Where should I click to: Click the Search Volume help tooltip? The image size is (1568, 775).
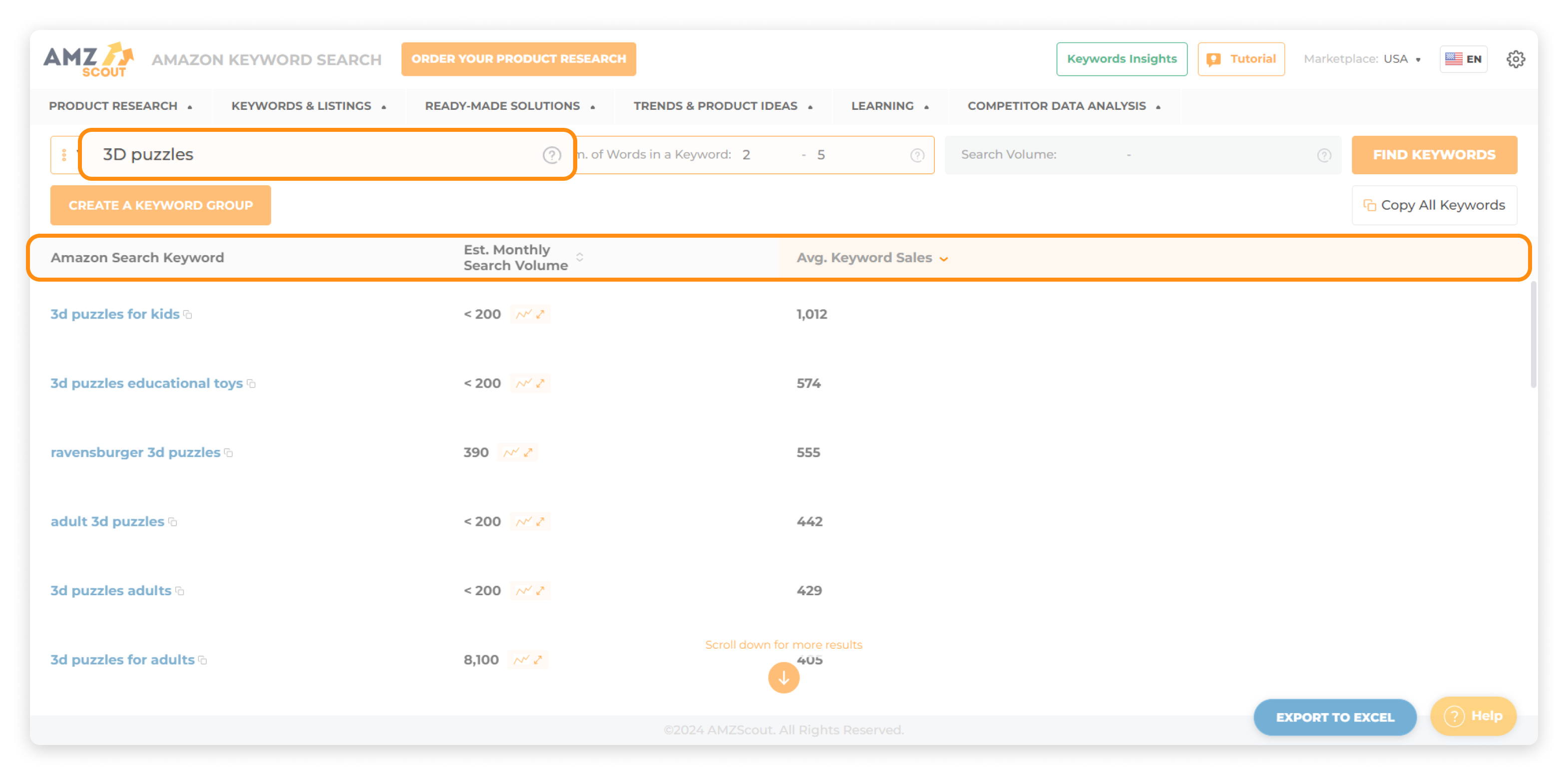1325,155
